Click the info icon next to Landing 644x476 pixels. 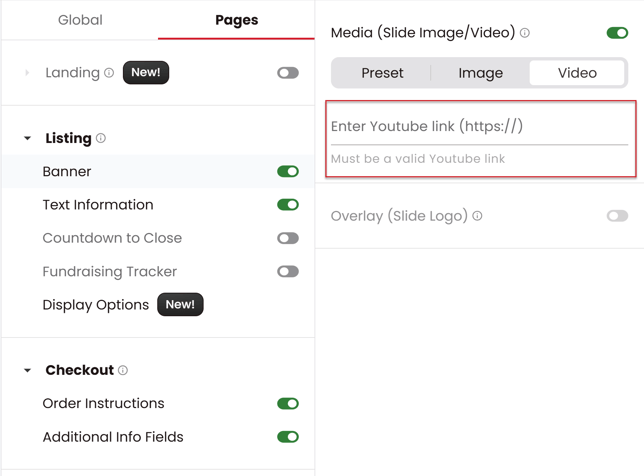(x=109, y=73)
